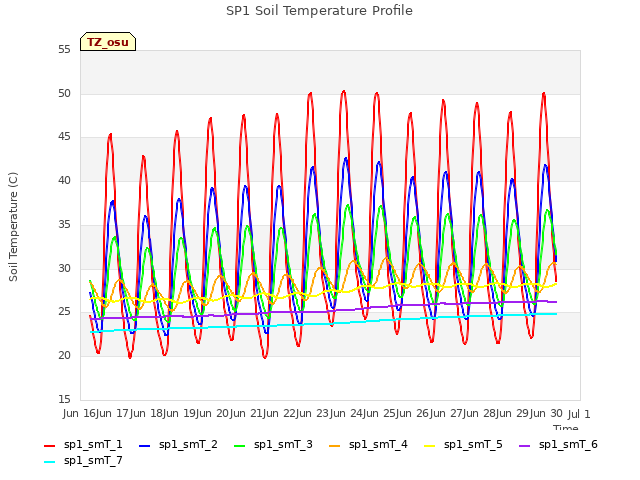Image resolution: width=640 pixels, height=480 pixels.
Task: Click the Soil Temperature (C) axis label
Action: tap(13, 227)
